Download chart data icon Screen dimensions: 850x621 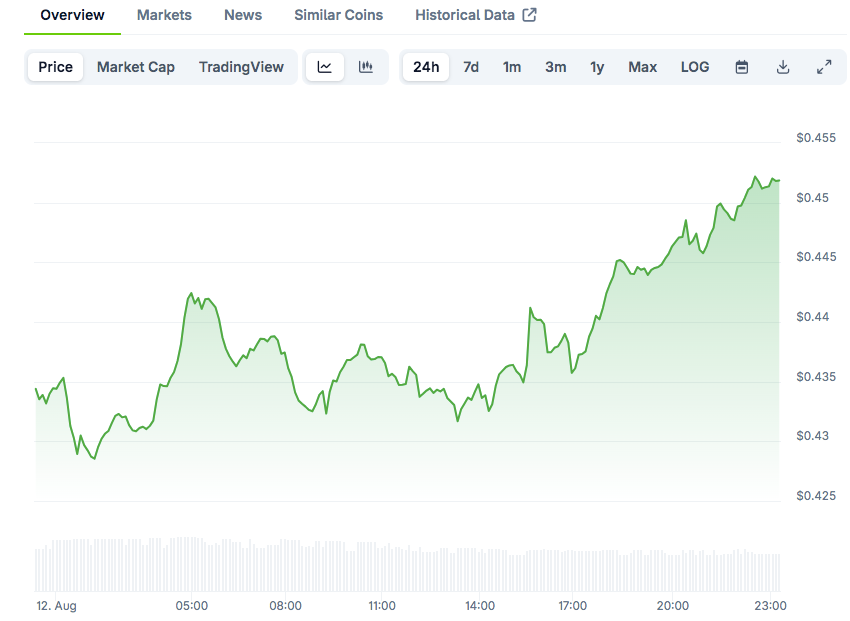coord(783,67)
